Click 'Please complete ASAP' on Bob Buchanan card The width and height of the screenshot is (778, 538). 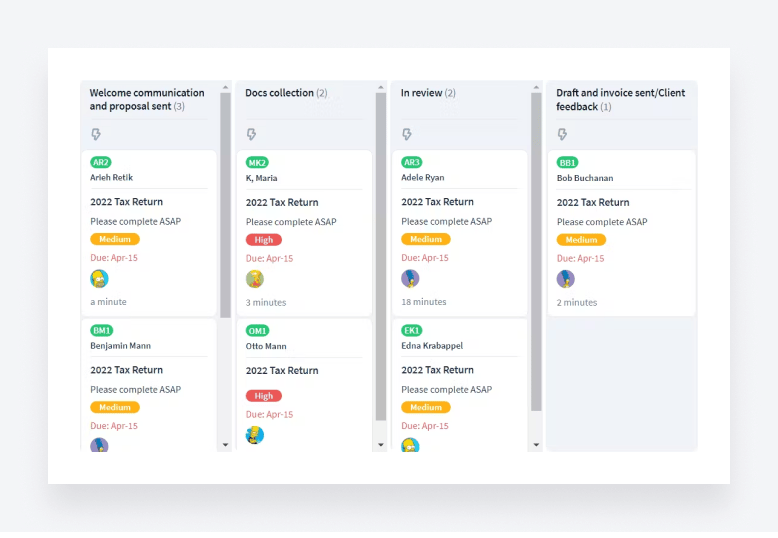(x=602, y=222)
